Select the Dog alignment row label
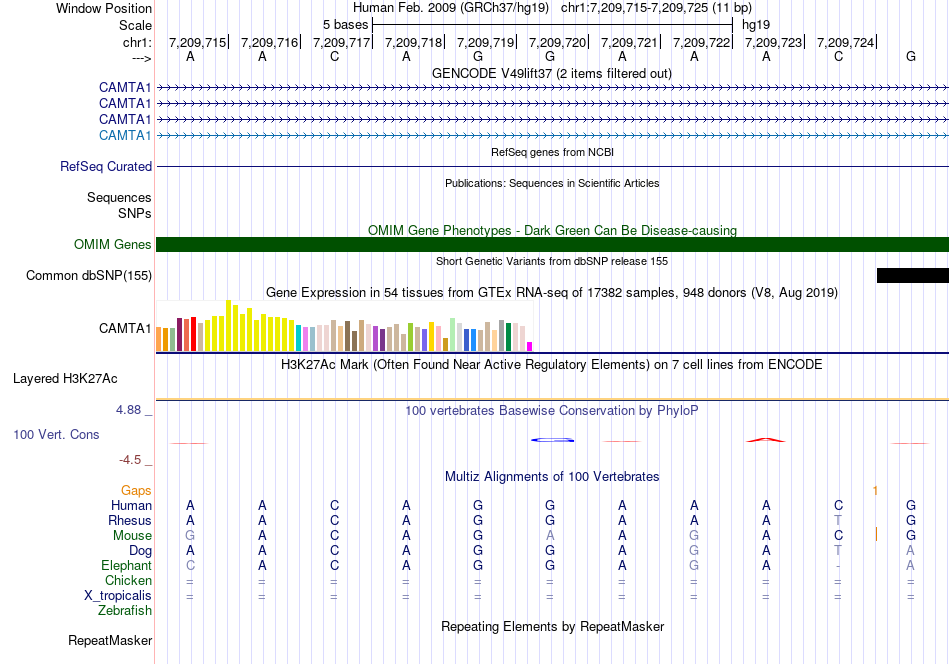 140,551
